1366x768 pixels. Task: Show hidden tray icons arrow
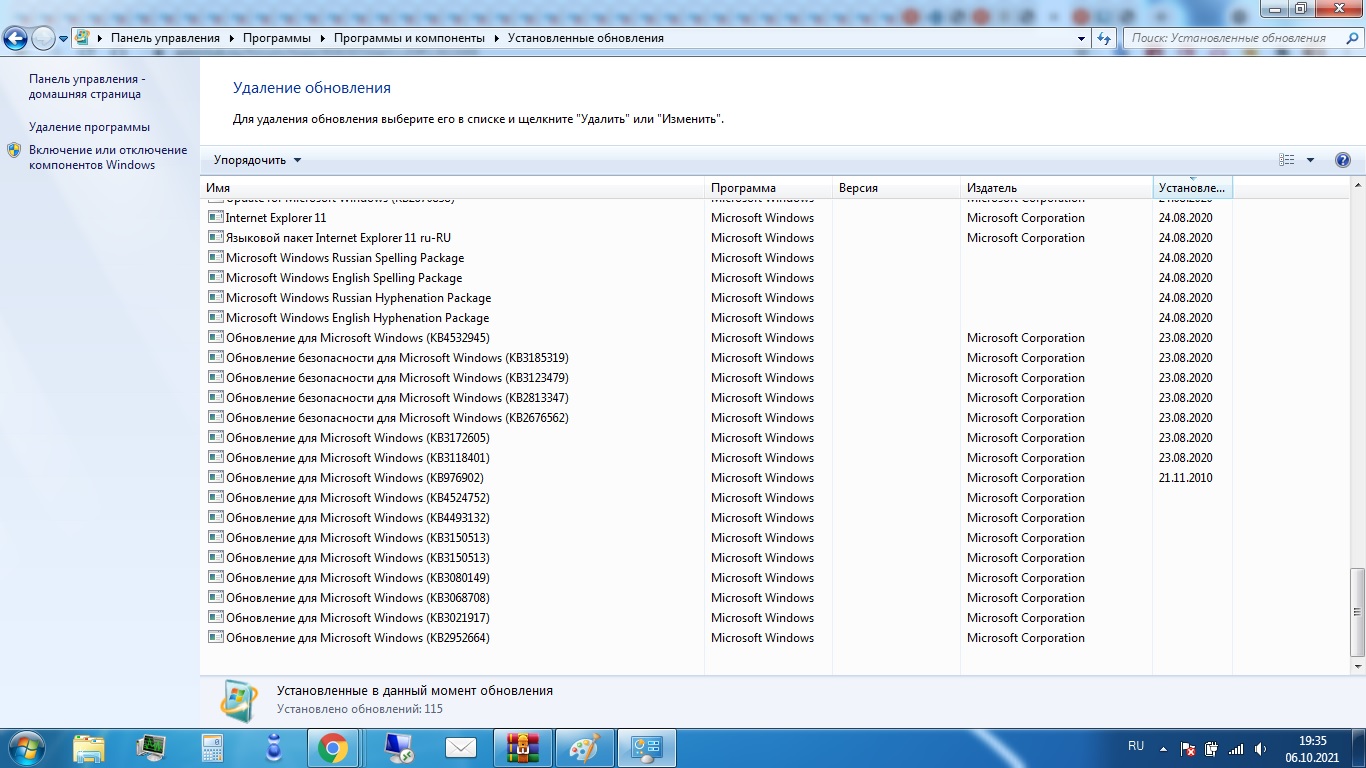[x=1163, y=748]
